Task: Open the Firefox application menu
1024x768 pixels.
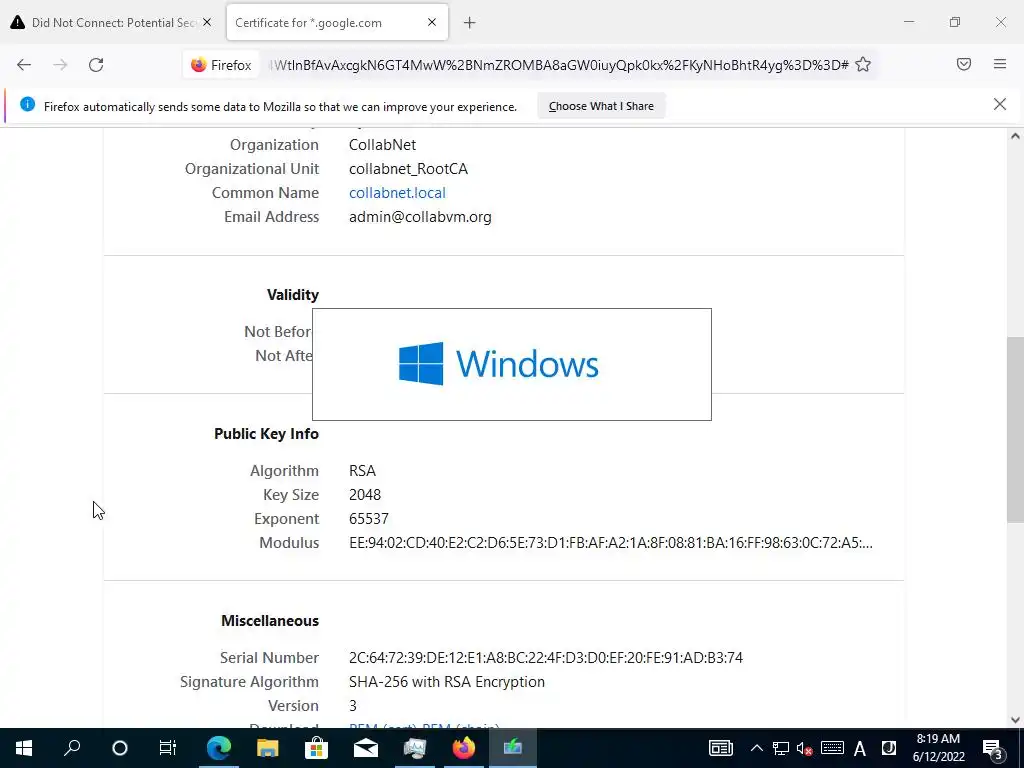Action: (x=1000, y=64)
